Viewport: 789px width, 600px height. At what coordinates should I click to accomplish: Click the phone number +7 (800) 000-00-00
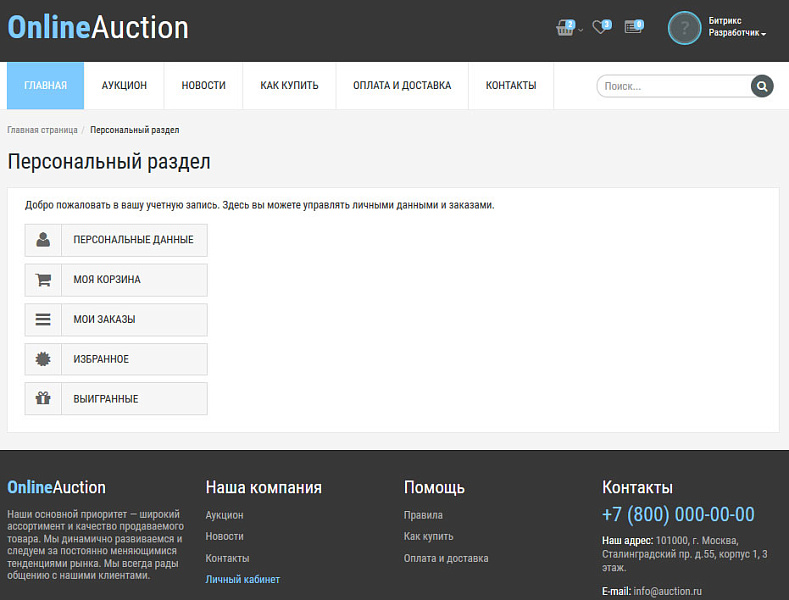[678, 514]
